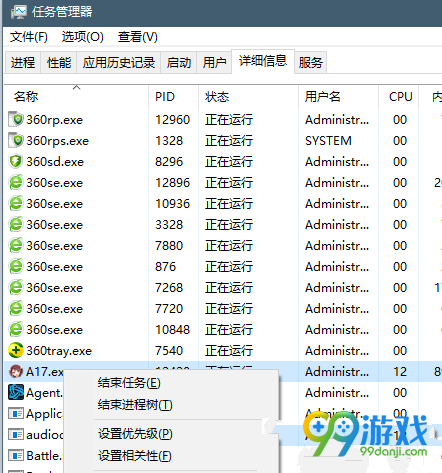Select the 360tray.exe process name

tap(59, 351)
